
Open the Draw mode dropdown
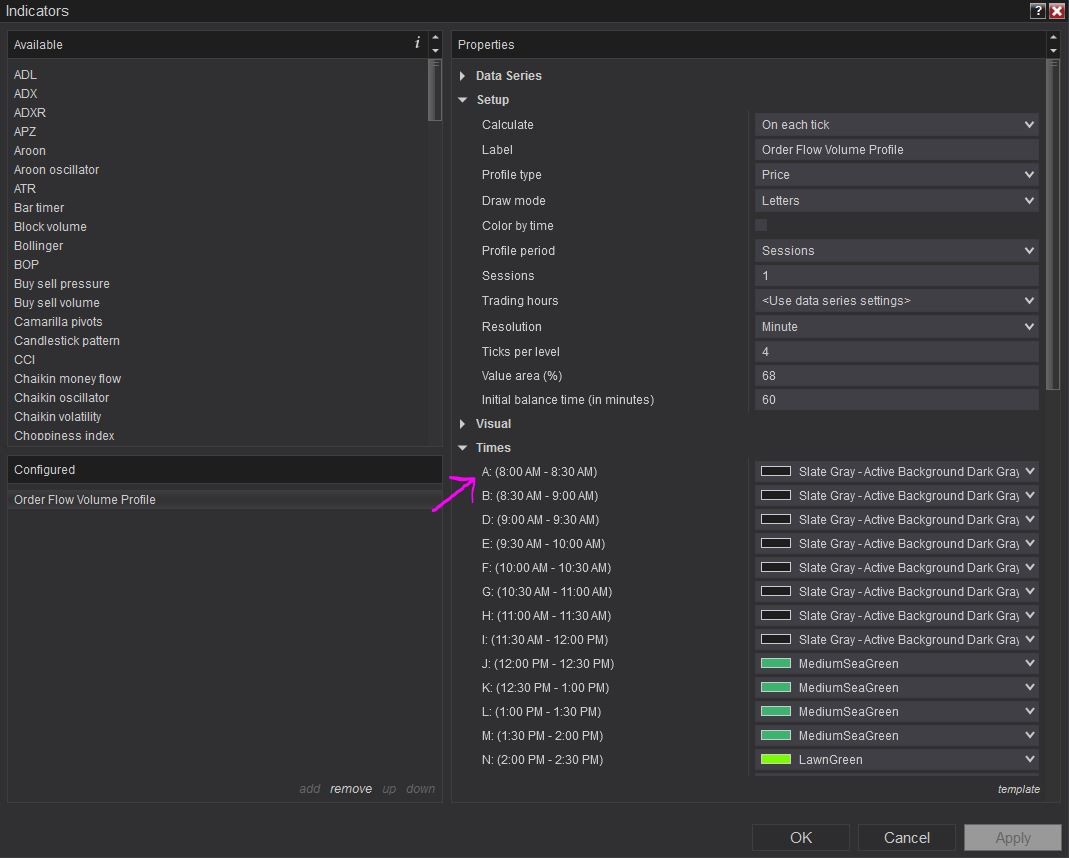tap(896, 201)
